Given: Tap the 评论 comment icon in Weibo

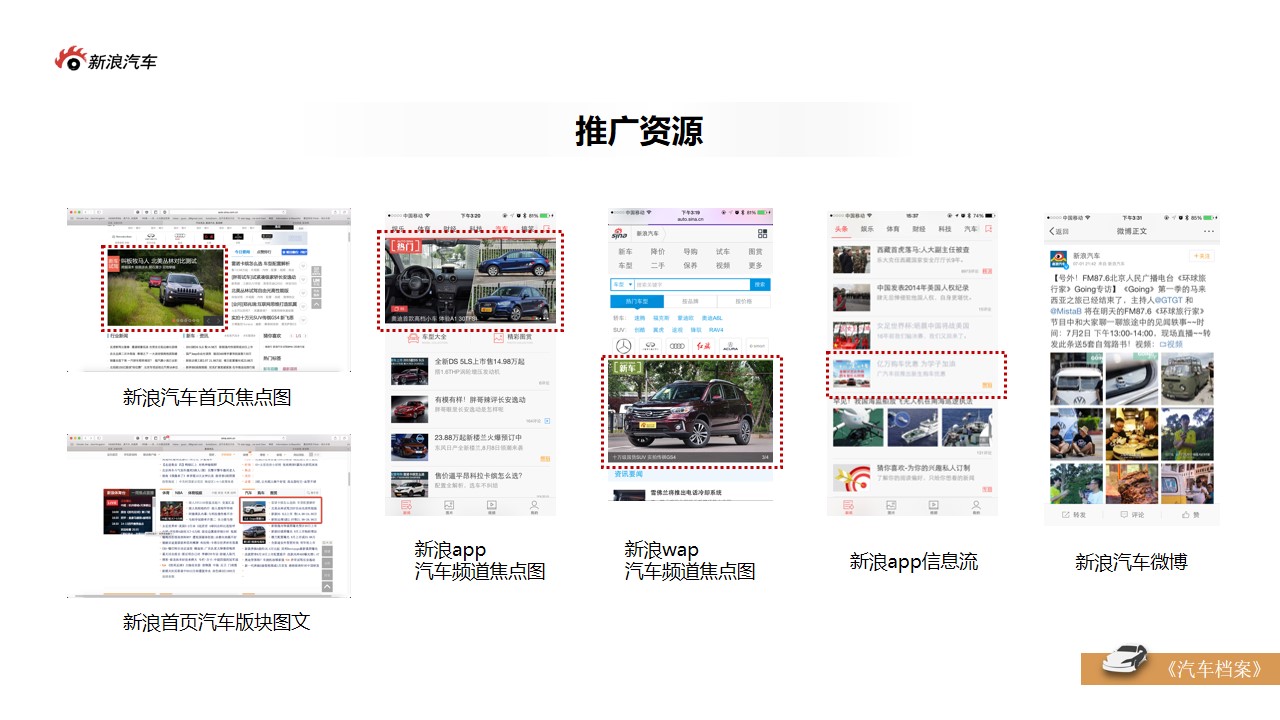Looking at the screenshot, I should (1124, 515).
